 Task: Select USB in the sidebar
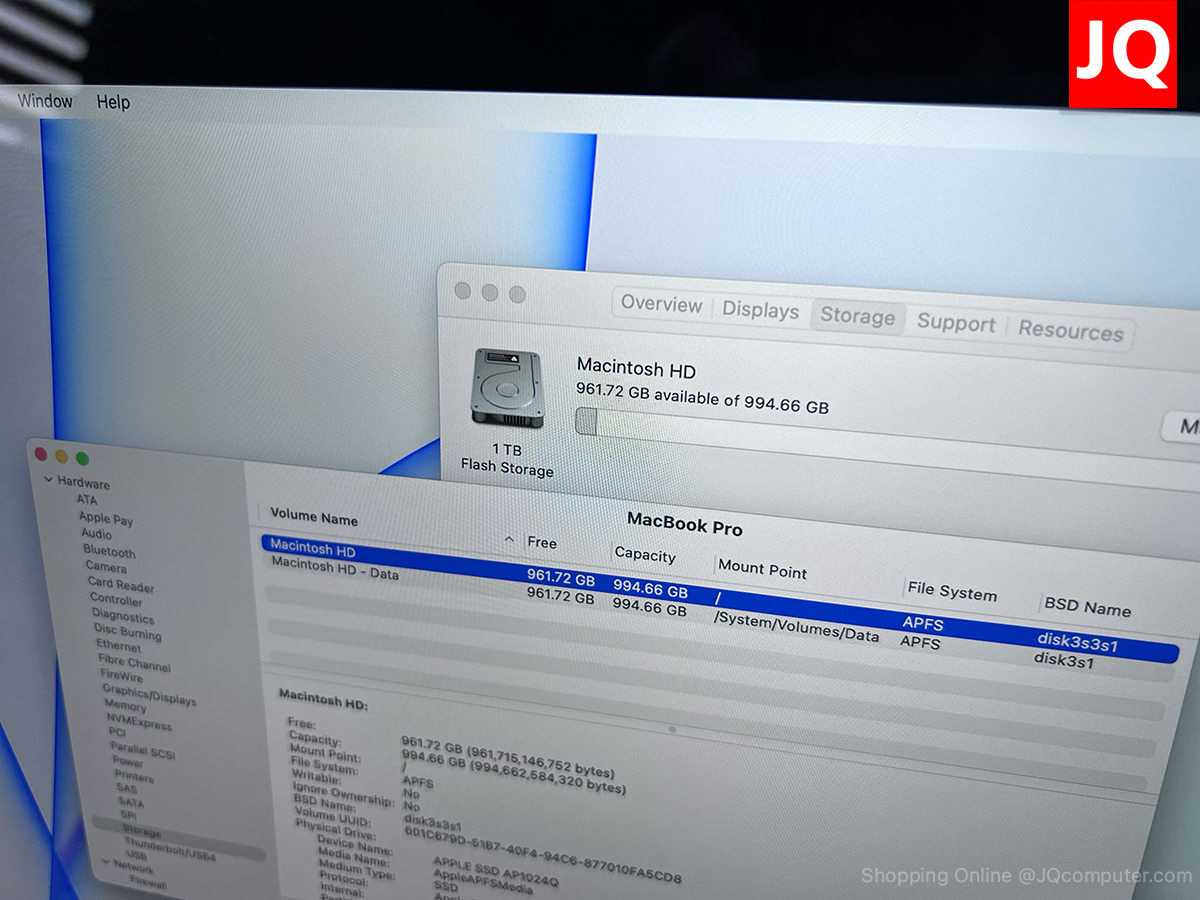tap(137, 856)
